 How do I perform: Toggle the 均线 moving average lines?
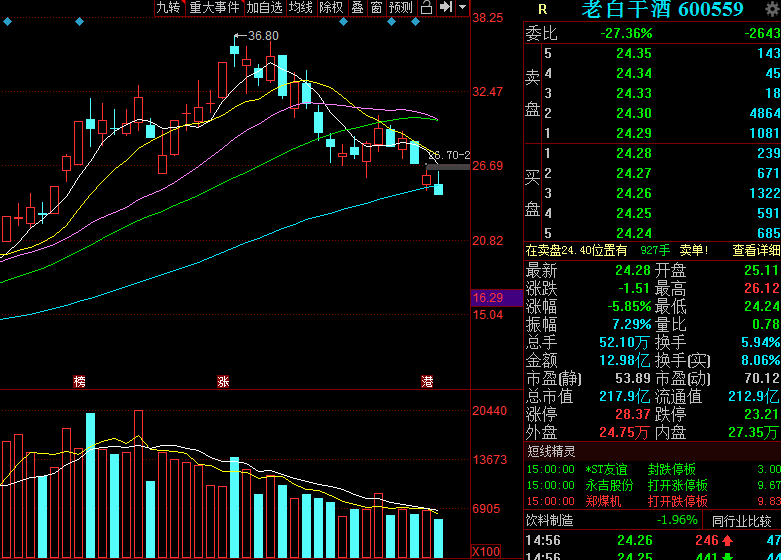tap(300, 8)
